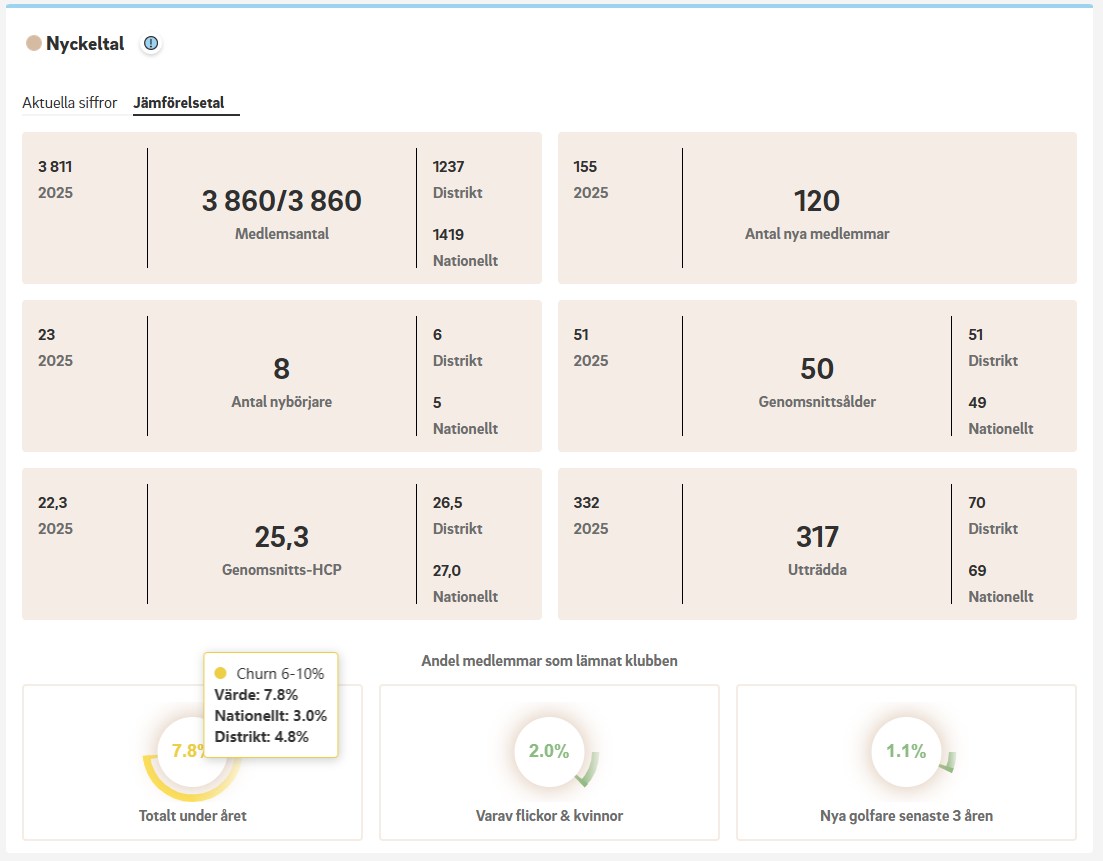
Task: Click the Varav flickor & kvinnor label
Action: 549,816
